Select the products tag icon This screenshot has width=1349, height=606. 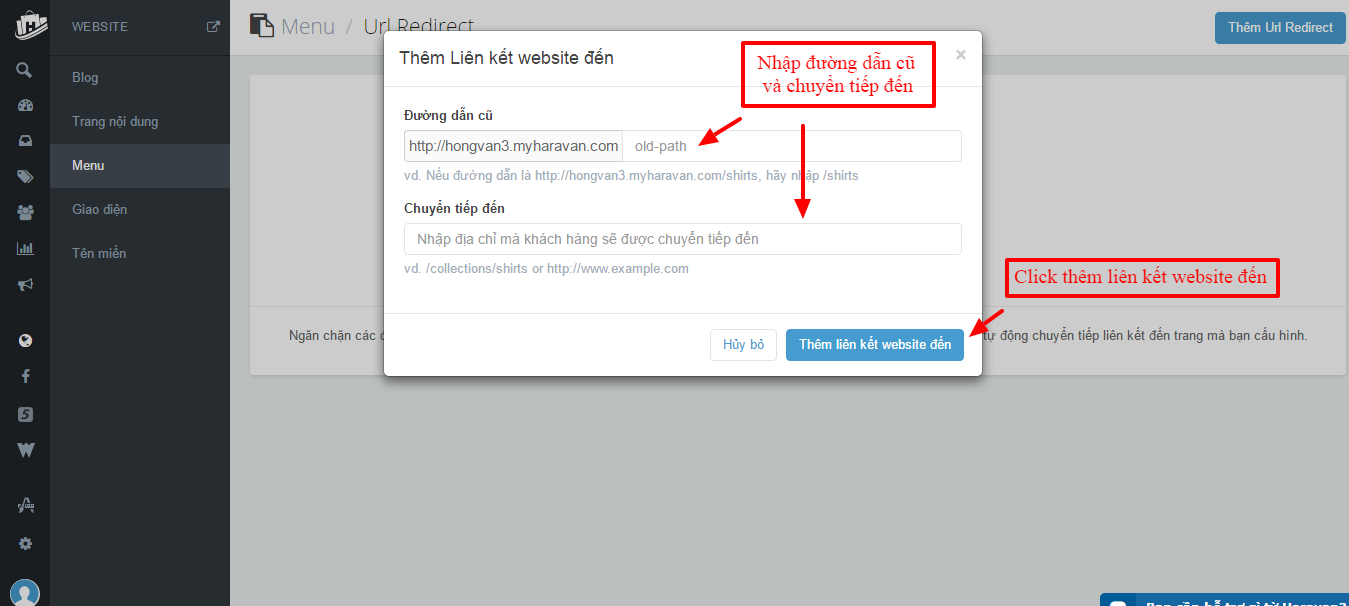click(x=25, y=177)
